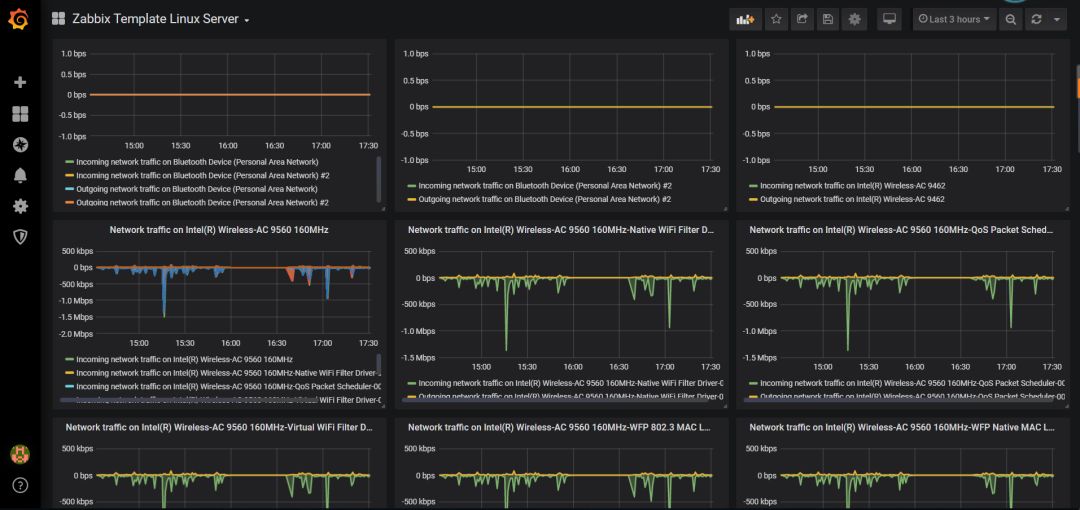
Task: Click first Bluetooth panel legend scrollbar
Action: pos(379,179)
